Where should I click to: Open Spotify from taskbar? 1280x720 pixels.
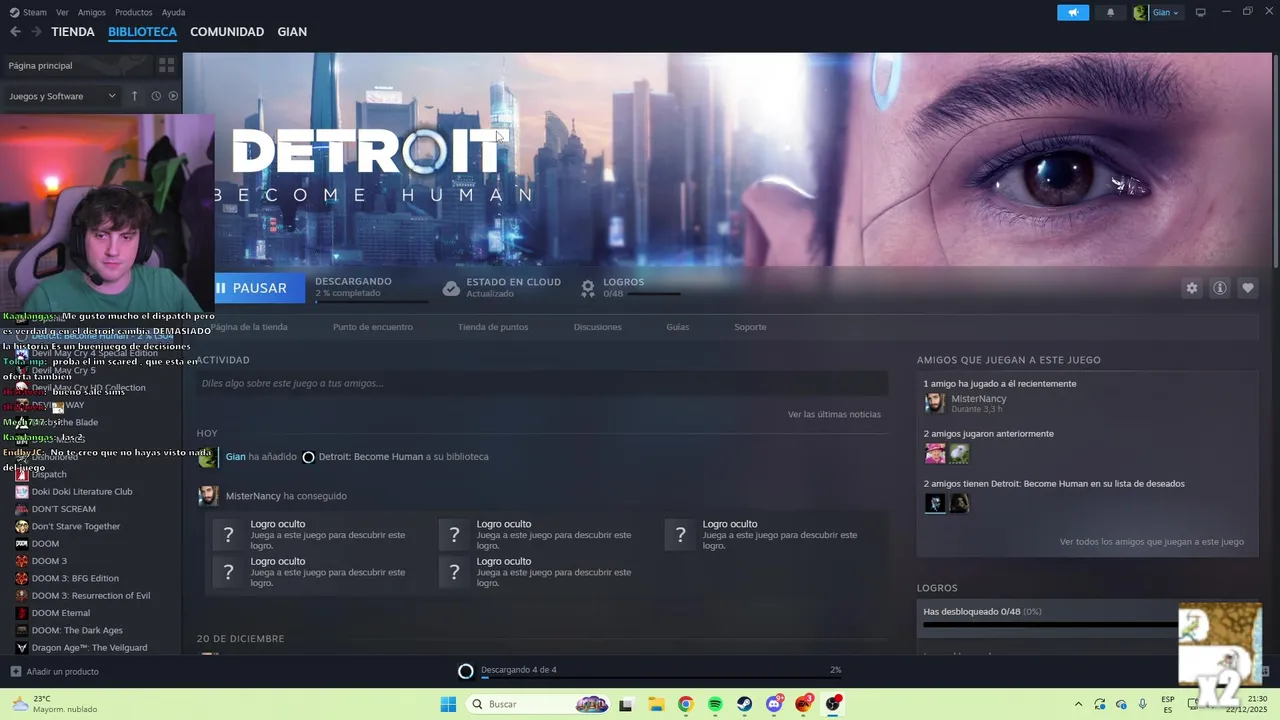tap(715, 704)
